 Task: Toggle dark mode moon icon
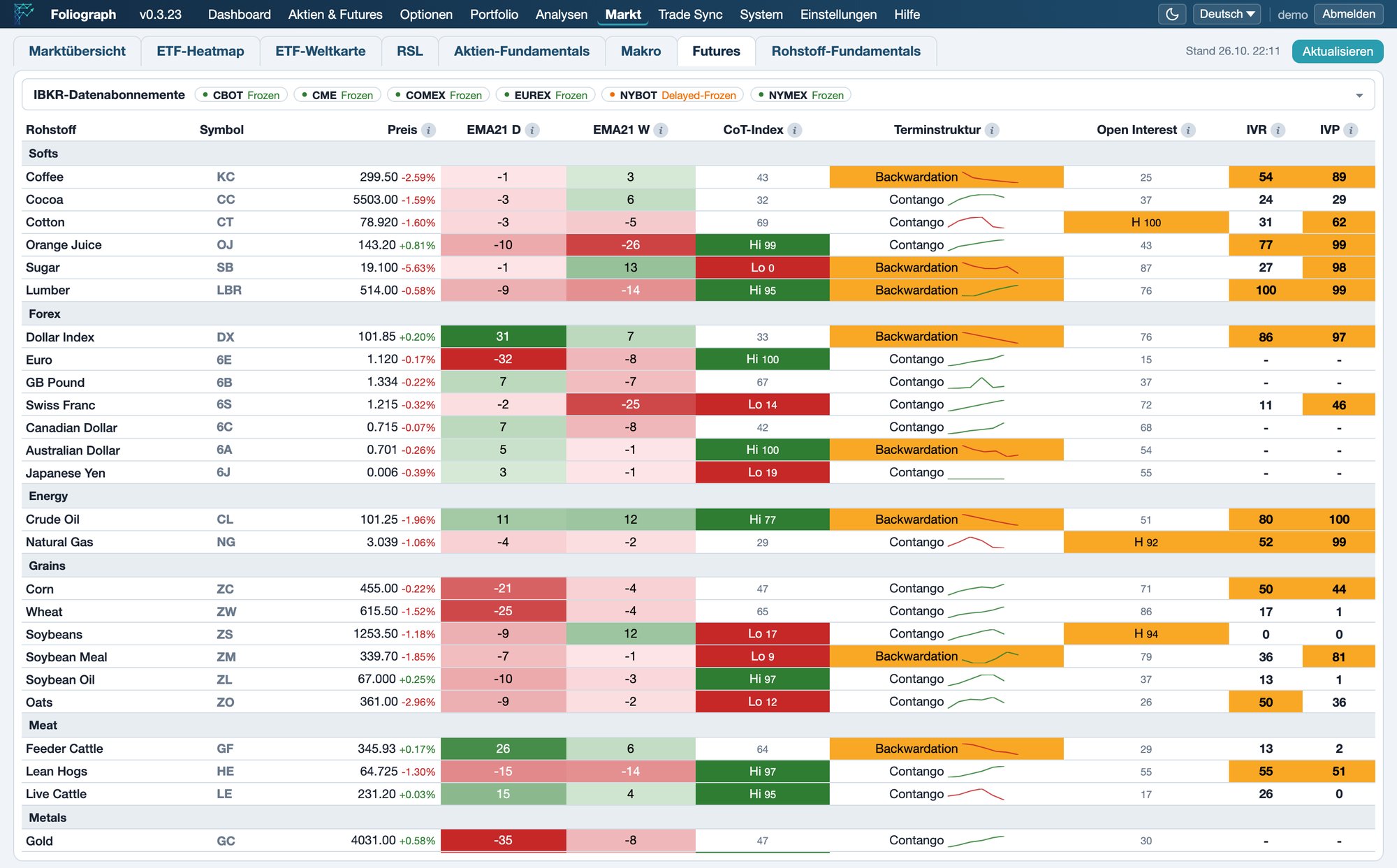pos(1172,14)
